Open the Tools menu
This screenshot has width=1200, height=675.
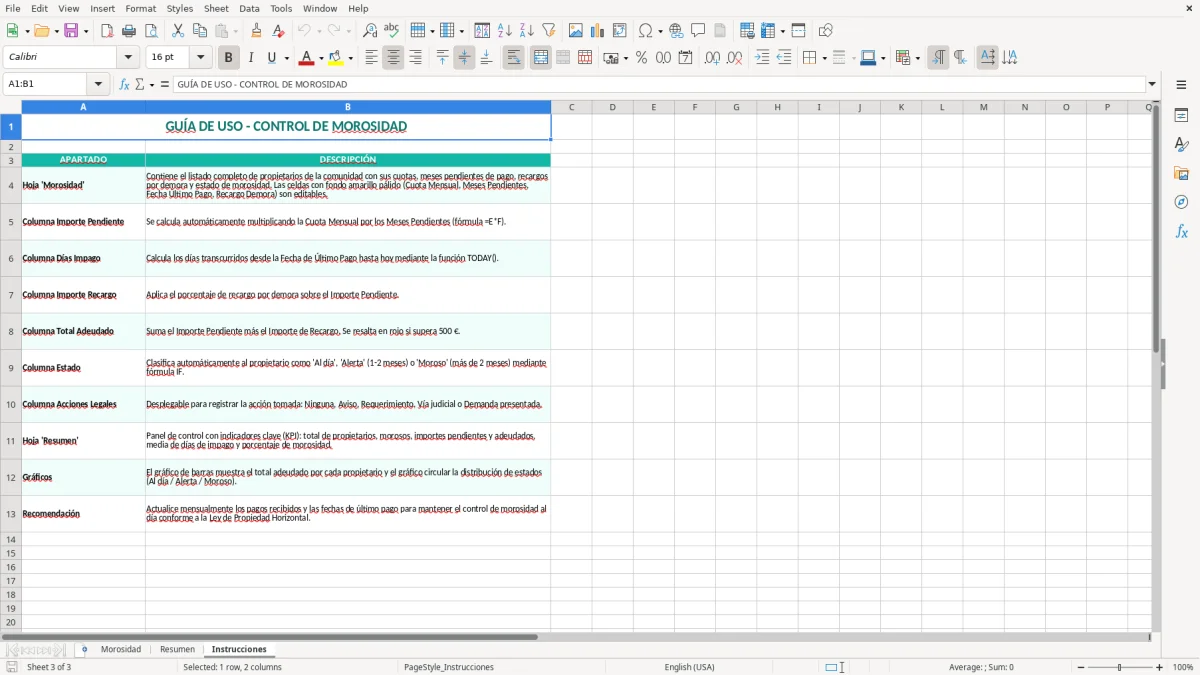click(x=281, y=8)
